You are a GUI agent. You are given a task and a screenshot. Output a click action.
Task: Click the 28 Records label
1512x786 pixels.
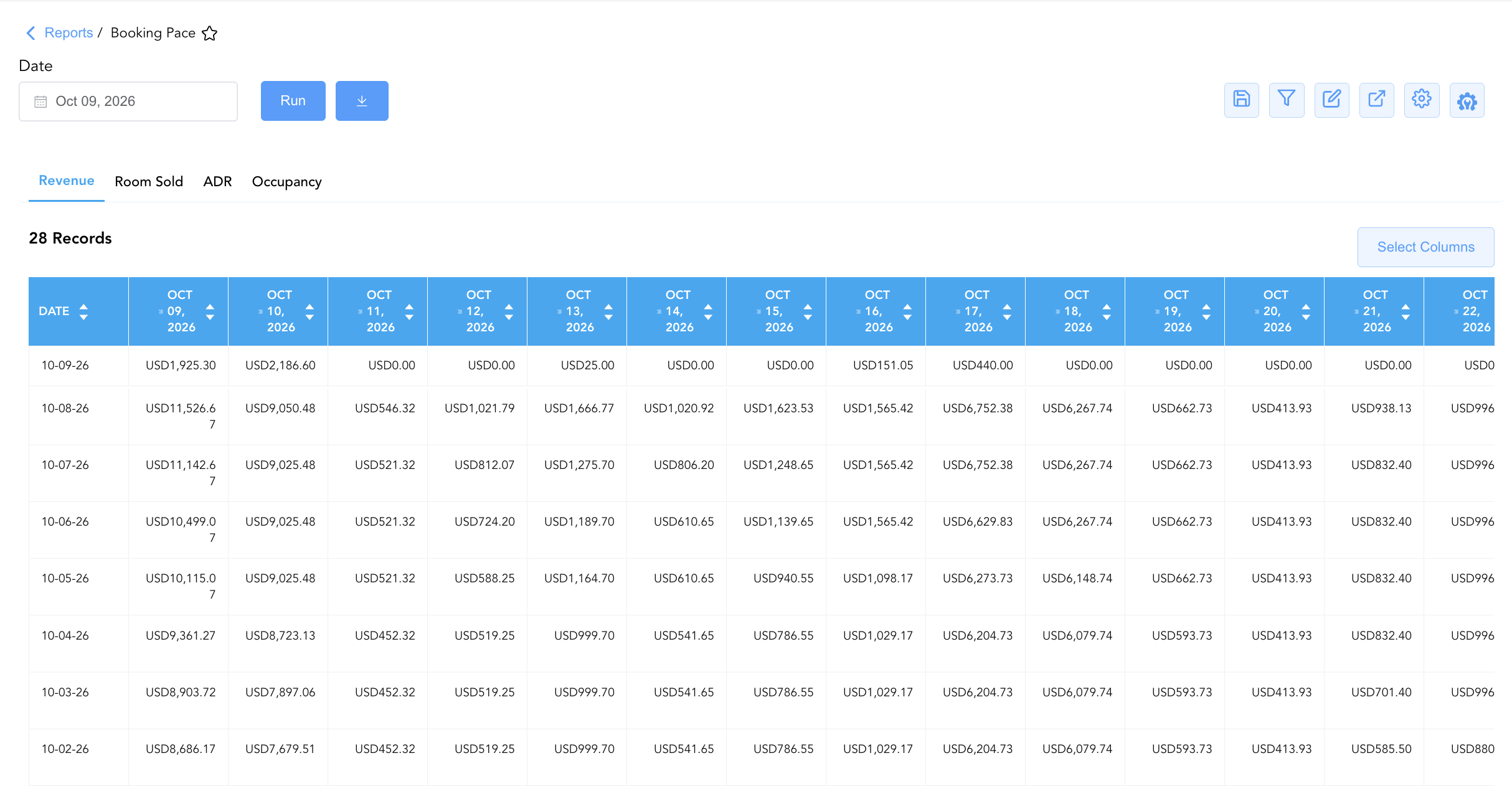tap(70, 239)
